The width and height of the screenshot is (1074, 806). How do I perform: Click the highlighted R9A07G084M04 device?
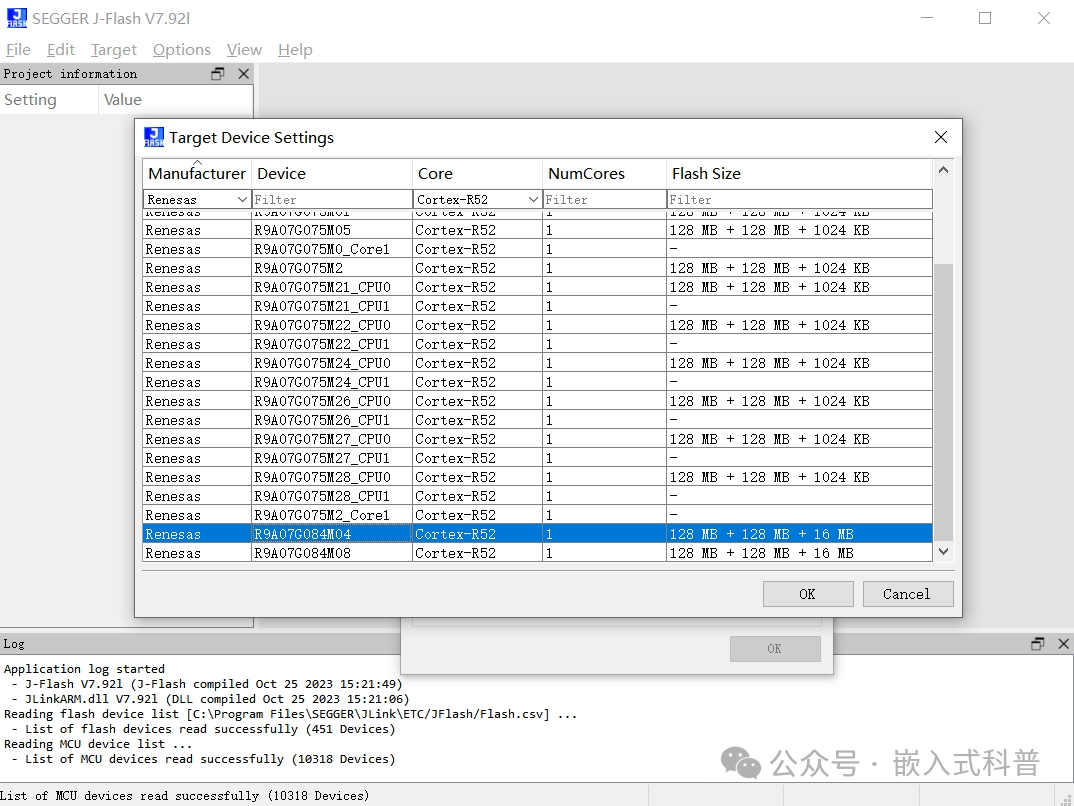tap(537, 534)
